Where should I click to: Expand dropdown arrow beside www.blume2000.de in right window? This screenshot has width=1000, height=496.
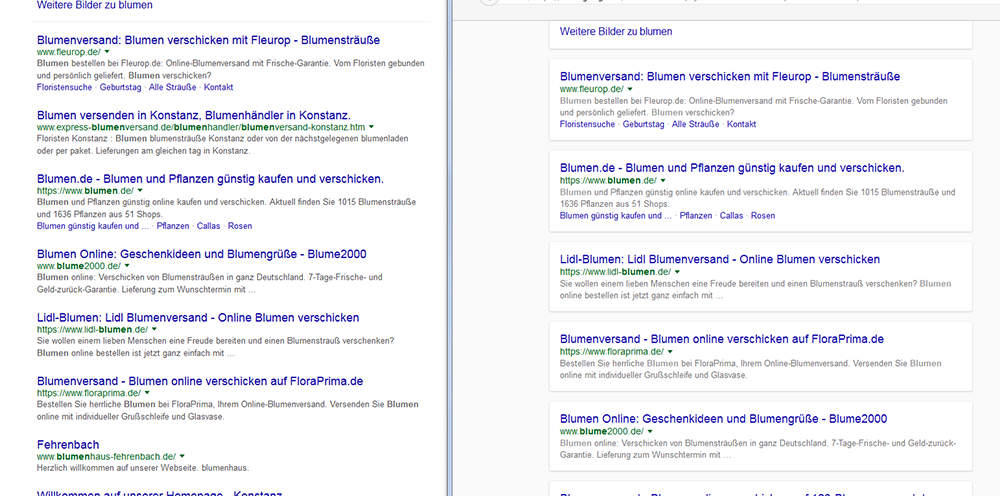tap(650, 432)
